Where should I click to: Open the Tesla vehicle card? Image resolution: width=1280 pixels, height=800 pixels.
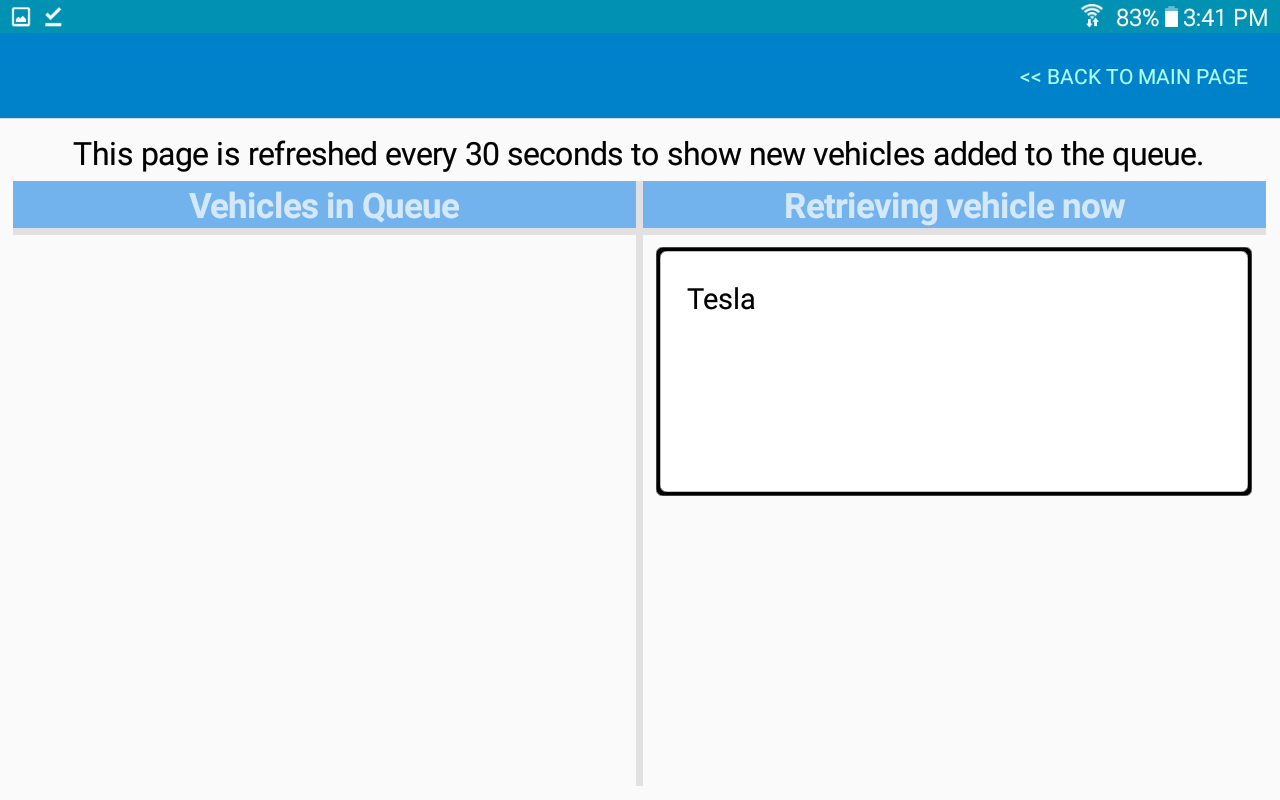(954, 371)
